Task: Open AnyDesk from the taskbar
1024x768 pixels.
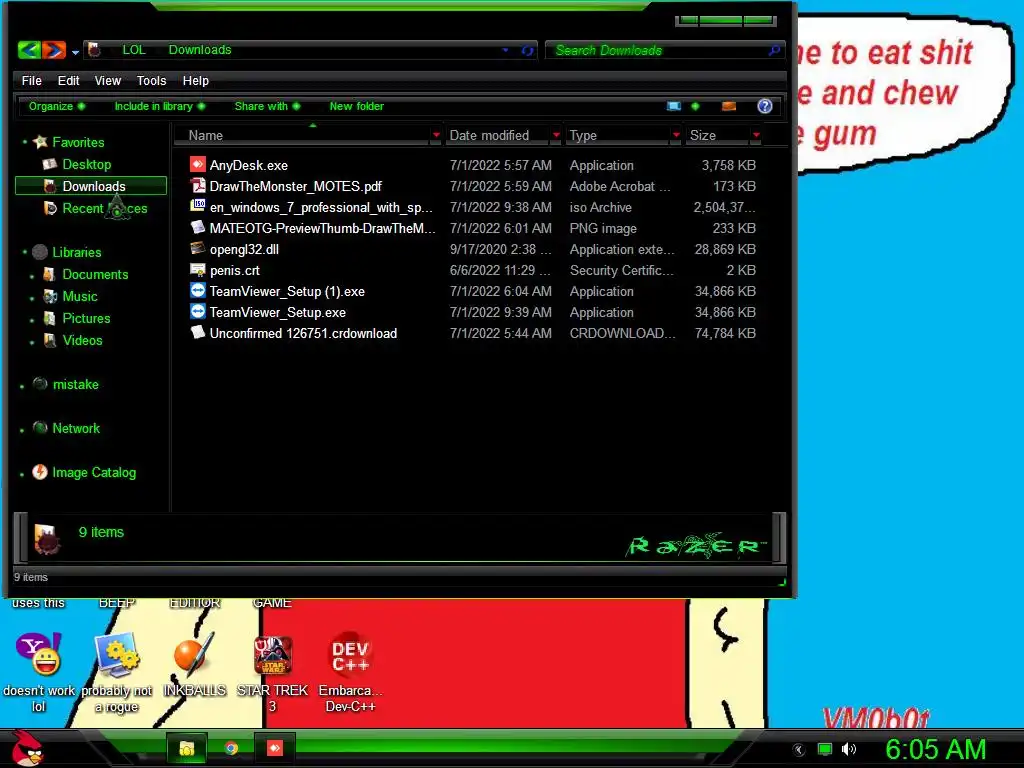Action: (x=275, y=748)
